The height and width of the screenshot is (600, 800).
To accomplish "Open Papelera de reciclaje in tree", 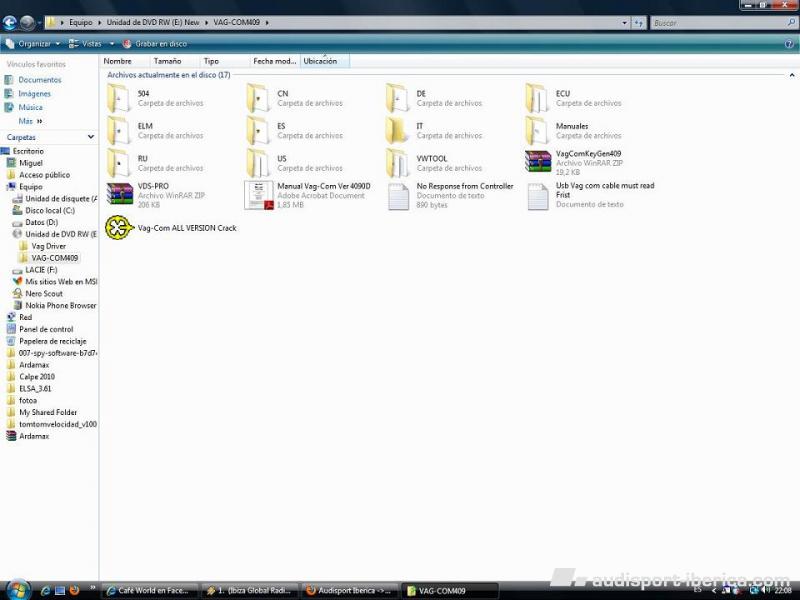I will point(47,341).
